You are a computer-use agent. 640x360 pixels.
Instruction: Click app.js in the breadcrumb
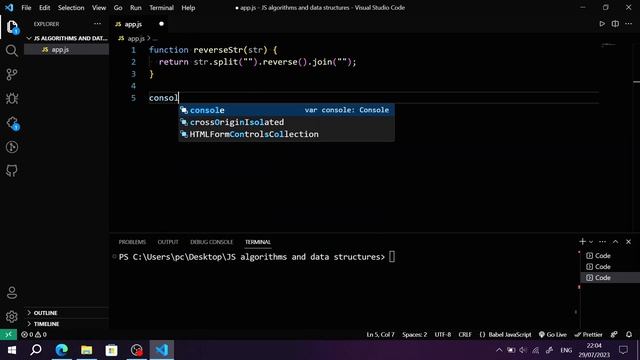click(136, 38)
